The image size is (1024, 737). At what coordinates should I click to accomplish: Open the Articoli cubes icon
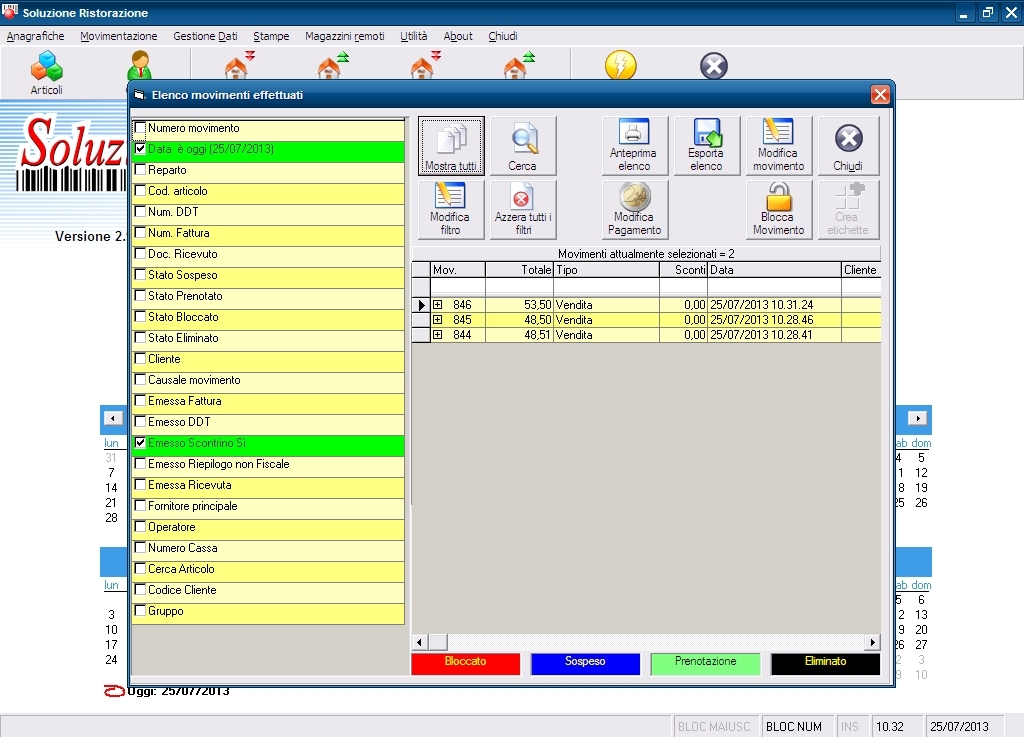[x=46, y=67]
